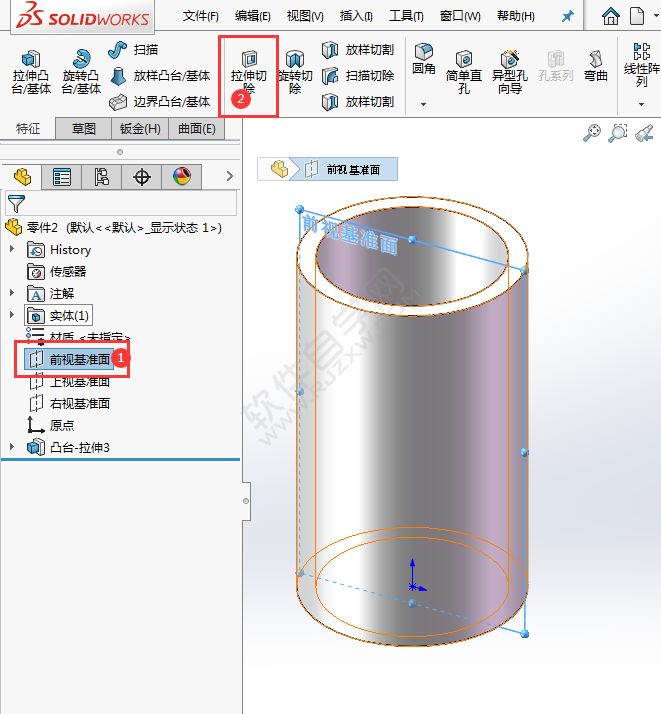
Task: Open the 编辑(E) Edit menu
Action: 253,16
